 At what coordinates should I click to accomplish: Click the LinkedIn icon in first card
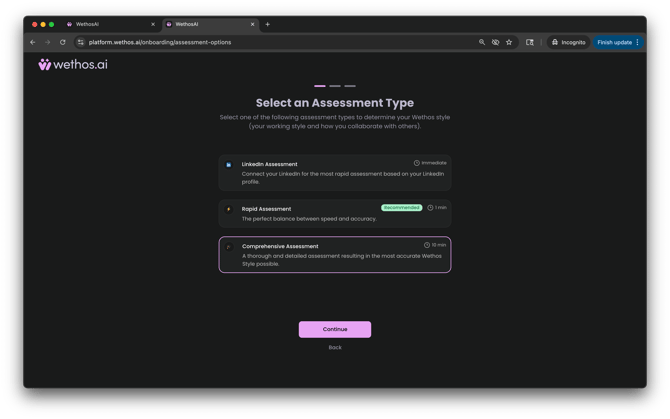(229, 164)
